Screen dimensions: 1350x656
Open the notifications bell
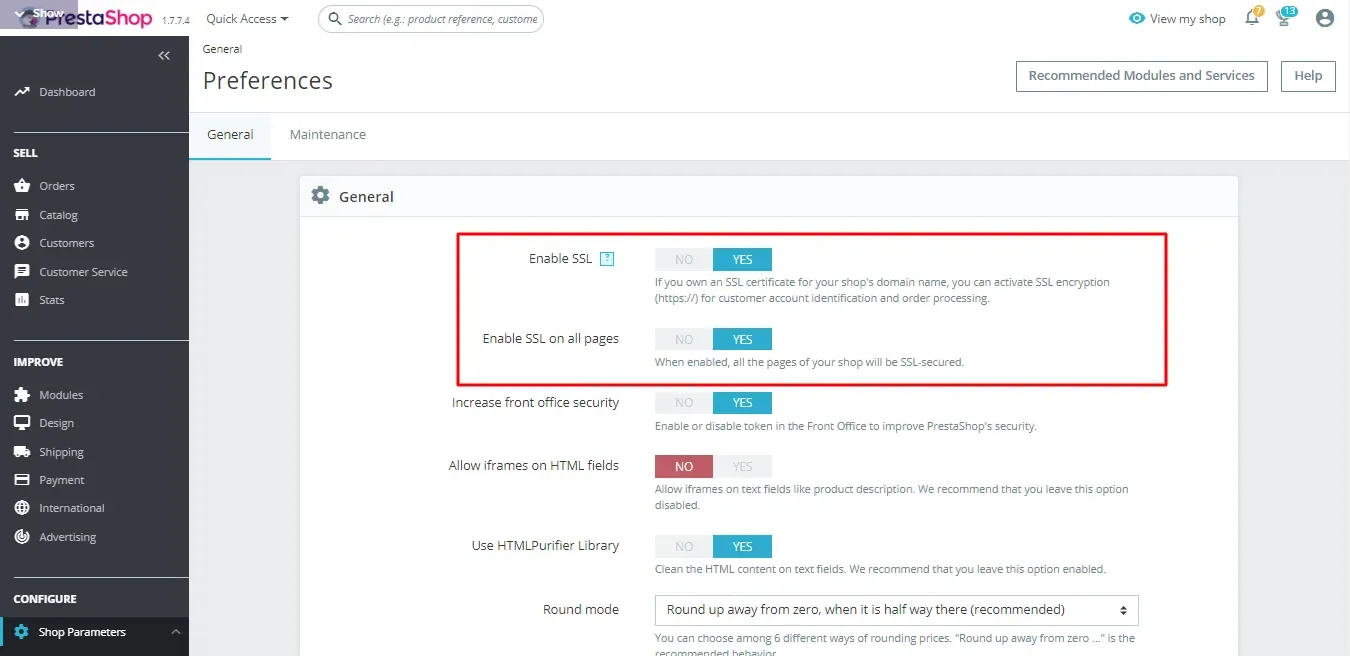(x=1252, y=18)
